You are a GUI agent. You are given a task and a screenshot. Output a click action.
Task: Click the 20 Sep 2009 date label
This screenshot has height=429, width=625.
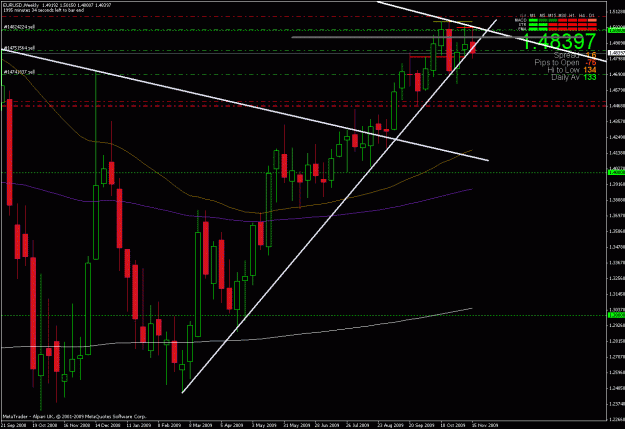click(x=421, y=425)
